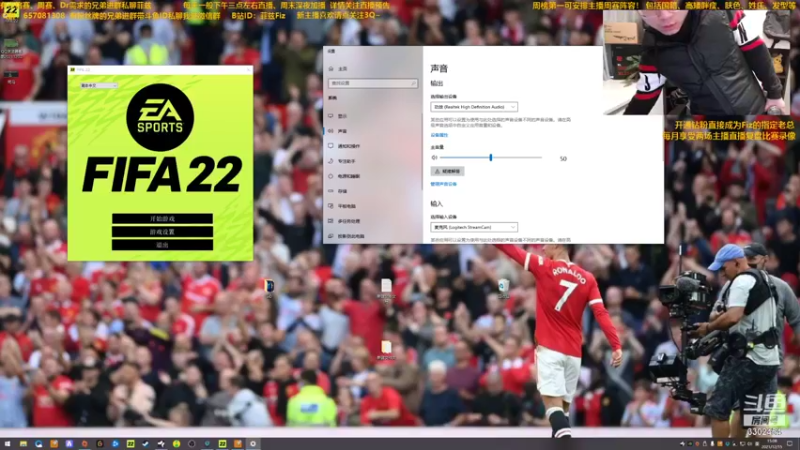Image resolution: width=800 pixels, height=450 pixels.
Task: Open the 设备属性 link under output device
Action: (x=439, y=135)
